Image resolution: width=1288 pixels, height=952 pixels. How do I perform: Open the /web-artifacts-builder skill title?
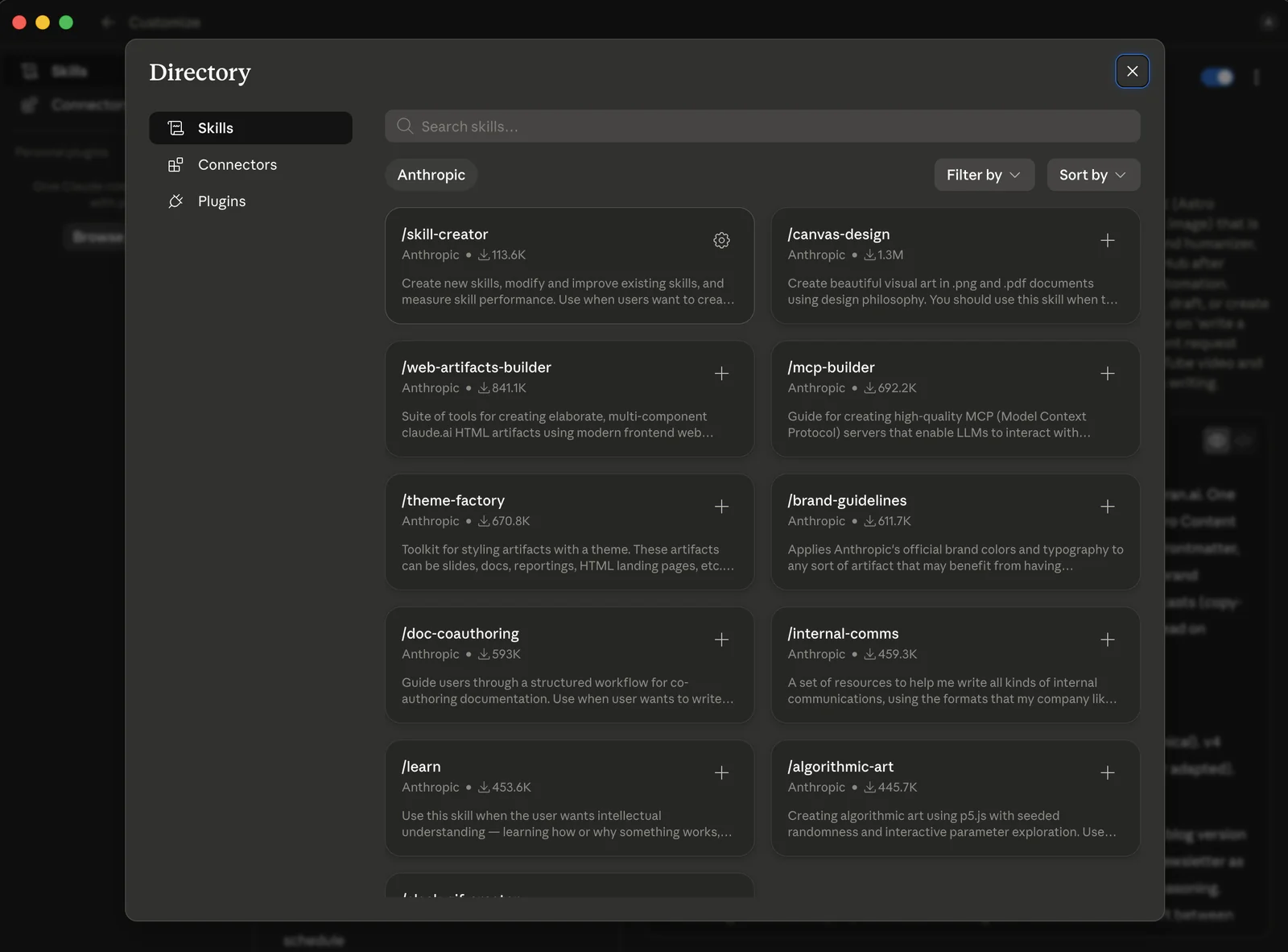coord(476,367)
